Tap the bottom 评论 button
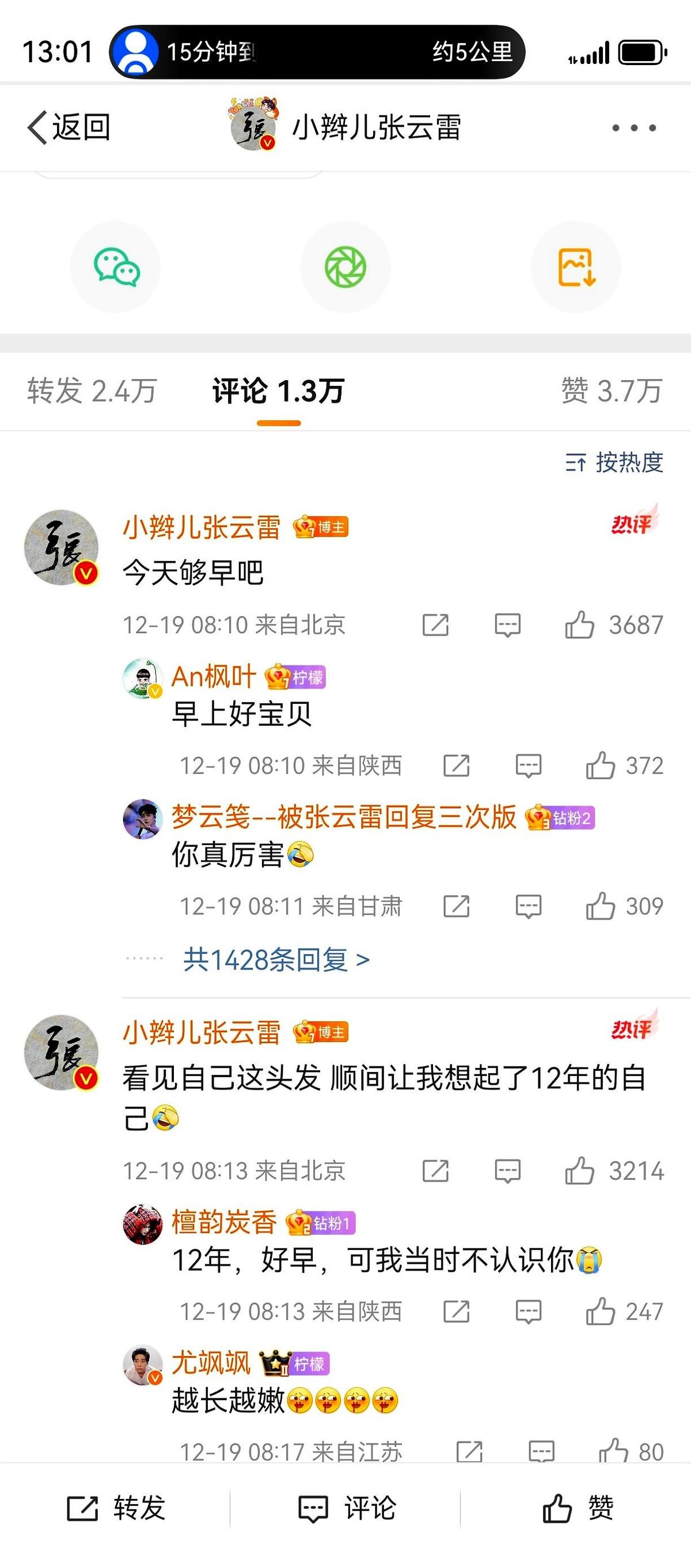The height and width of the screenshot is (1568, 691). pyautogui.click(x=347, y=1508)
